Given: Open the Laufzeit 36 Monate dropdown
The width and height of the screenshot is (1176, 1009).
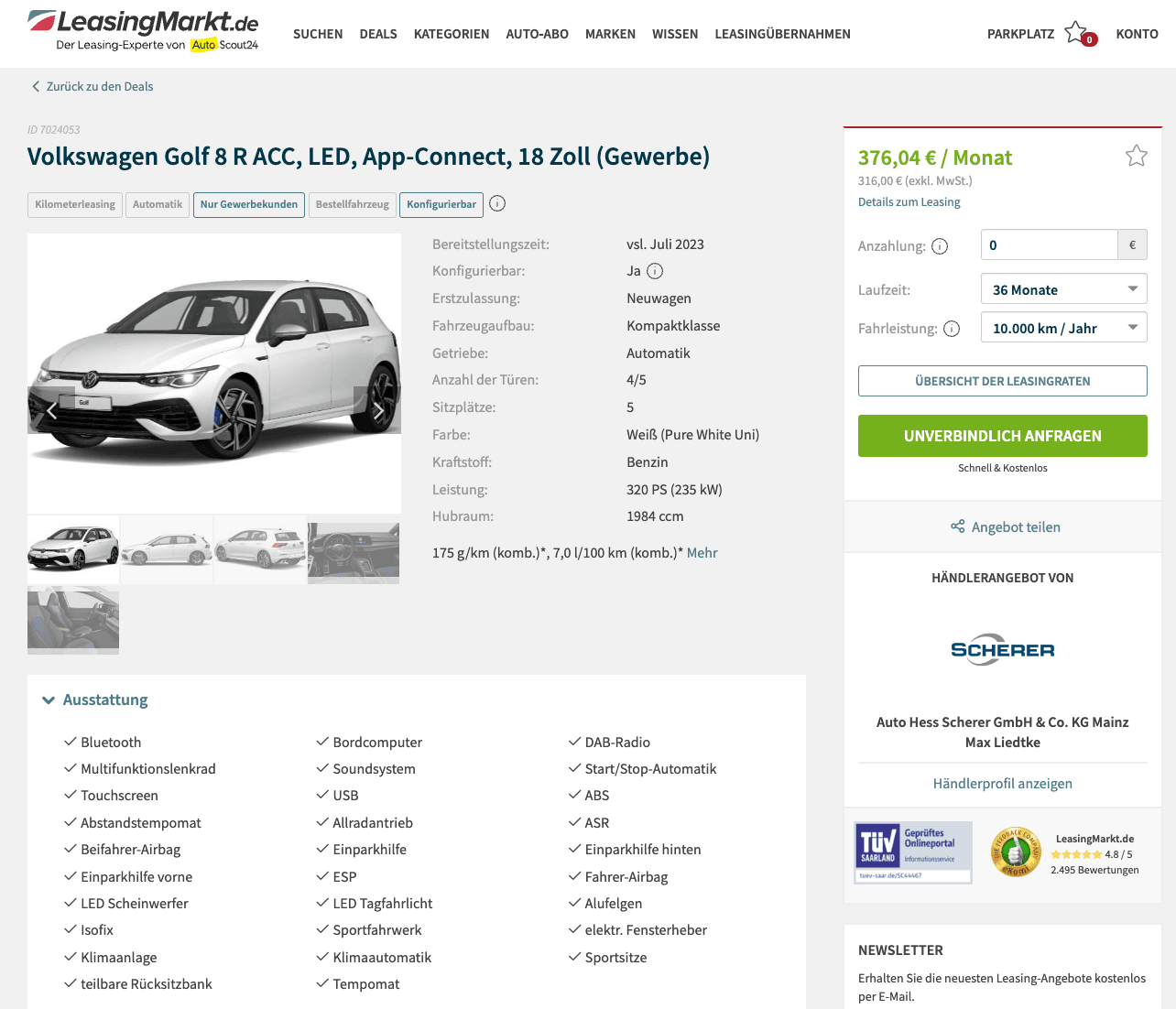Looking at the screenshot, I should tap(1063, 289).
